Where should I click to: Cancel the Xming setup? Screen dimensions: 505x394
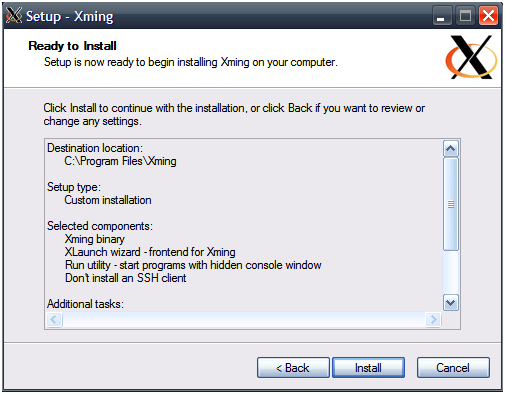[453, 368]
